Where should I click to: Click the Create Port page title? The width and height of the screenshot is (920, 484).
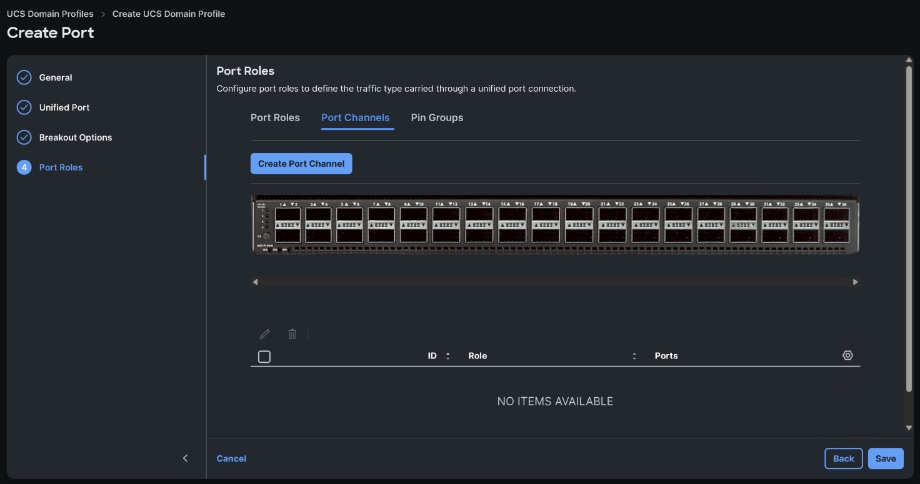[x=50, y=33]
